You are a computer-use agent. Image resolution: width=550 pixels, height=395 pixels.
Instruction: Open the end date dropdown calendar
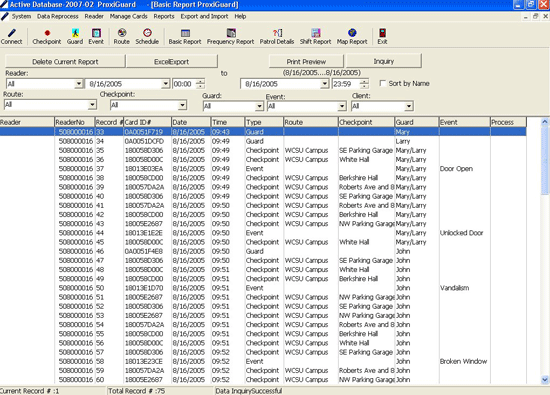pos(325,84)
